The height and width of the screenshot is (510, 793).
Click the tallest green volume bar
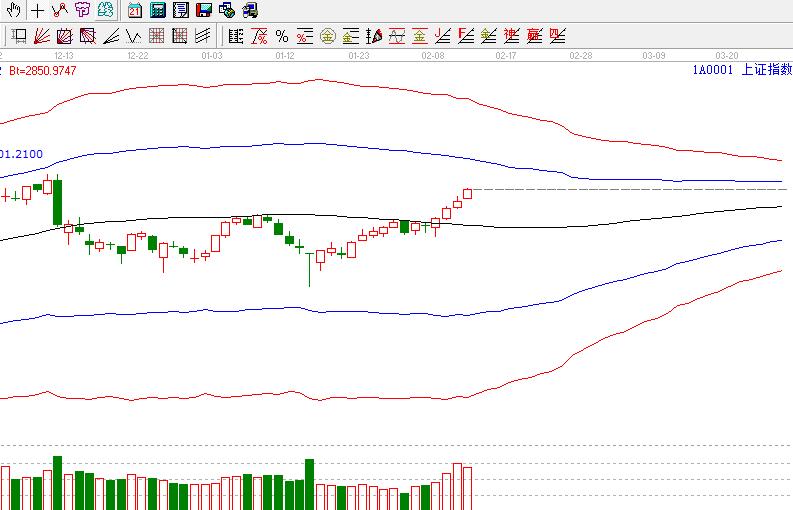coord(57,483)
